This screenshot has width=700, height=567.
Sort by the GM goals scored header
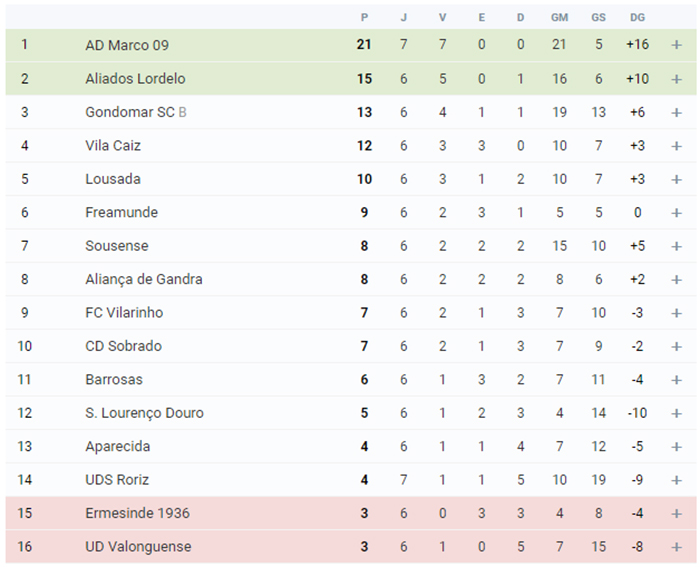(x=559, y=17)
